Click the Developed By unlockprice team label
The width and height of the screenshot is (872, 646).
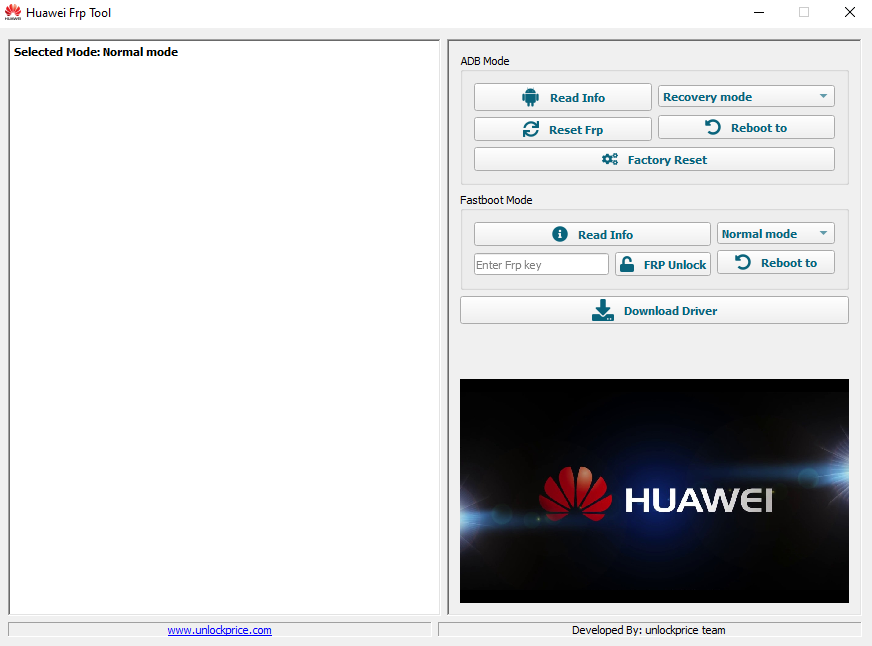click(648, 630)
